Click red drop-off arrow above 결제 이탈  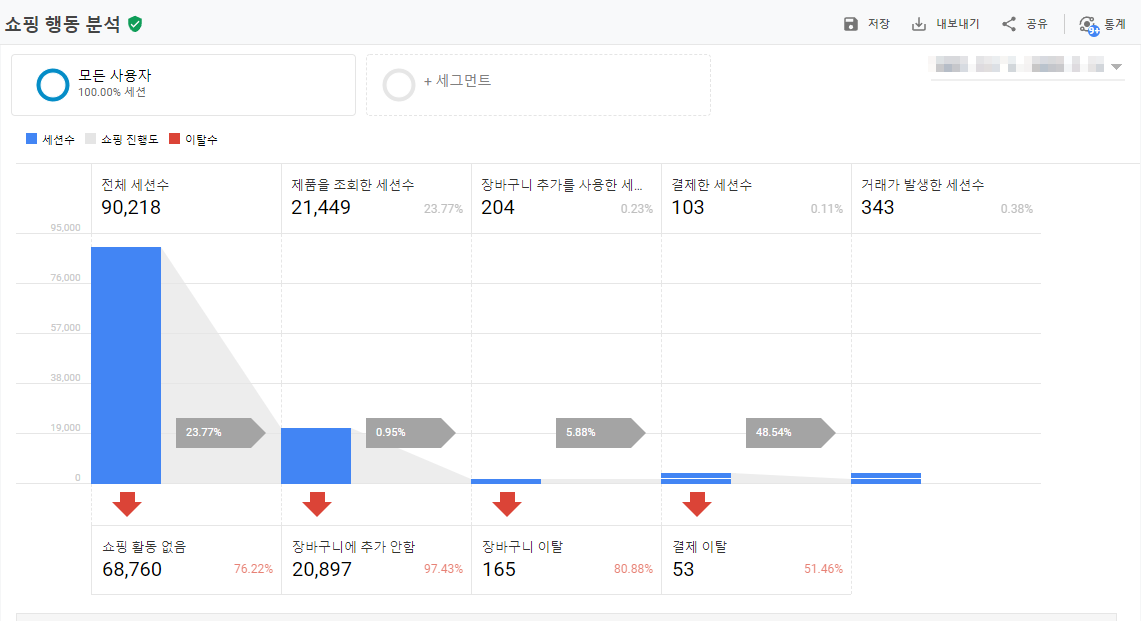tap(697, 504)
